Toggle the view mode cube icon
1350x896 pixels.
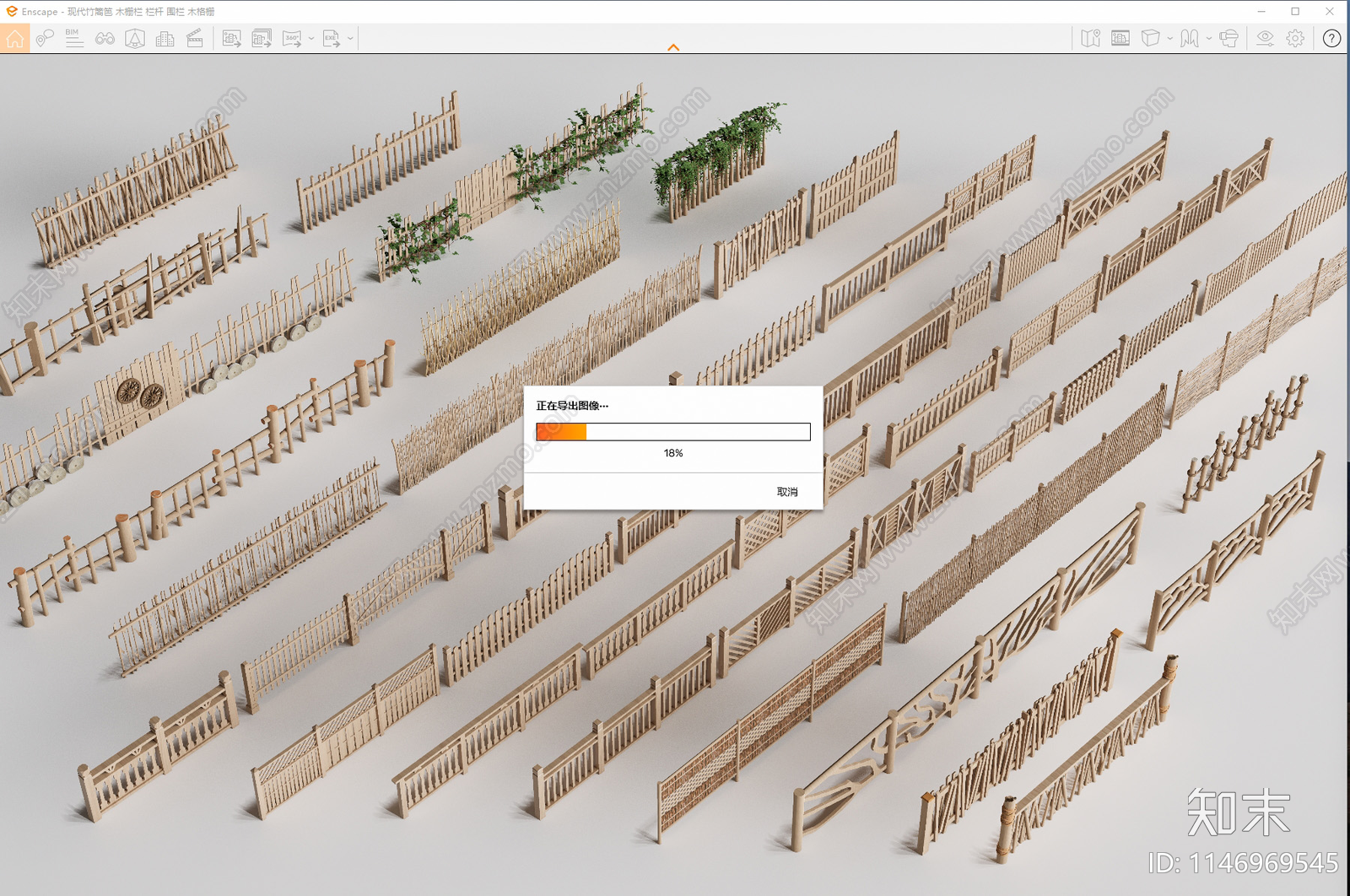coord(1150,38)
